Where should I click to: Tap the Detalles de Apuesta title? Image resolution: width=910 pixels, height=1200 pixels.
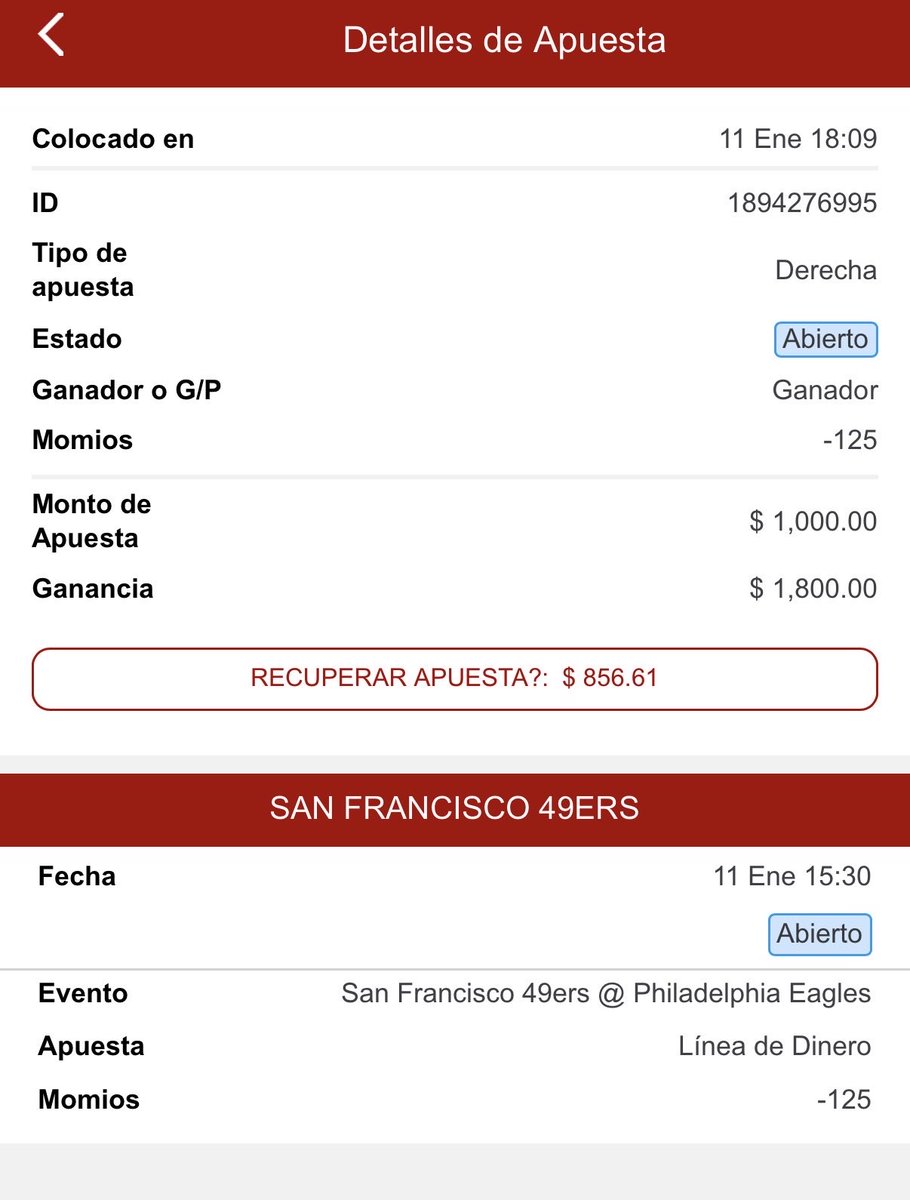point(504,40)
